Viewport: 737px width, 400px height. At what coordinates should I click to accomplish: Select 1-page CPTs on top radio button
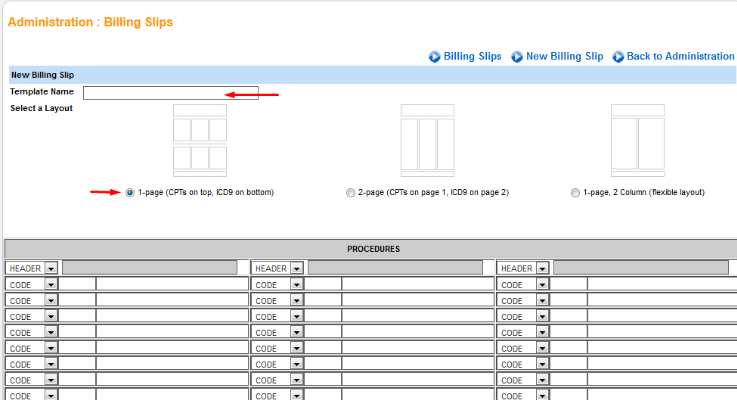pos(131,192)
